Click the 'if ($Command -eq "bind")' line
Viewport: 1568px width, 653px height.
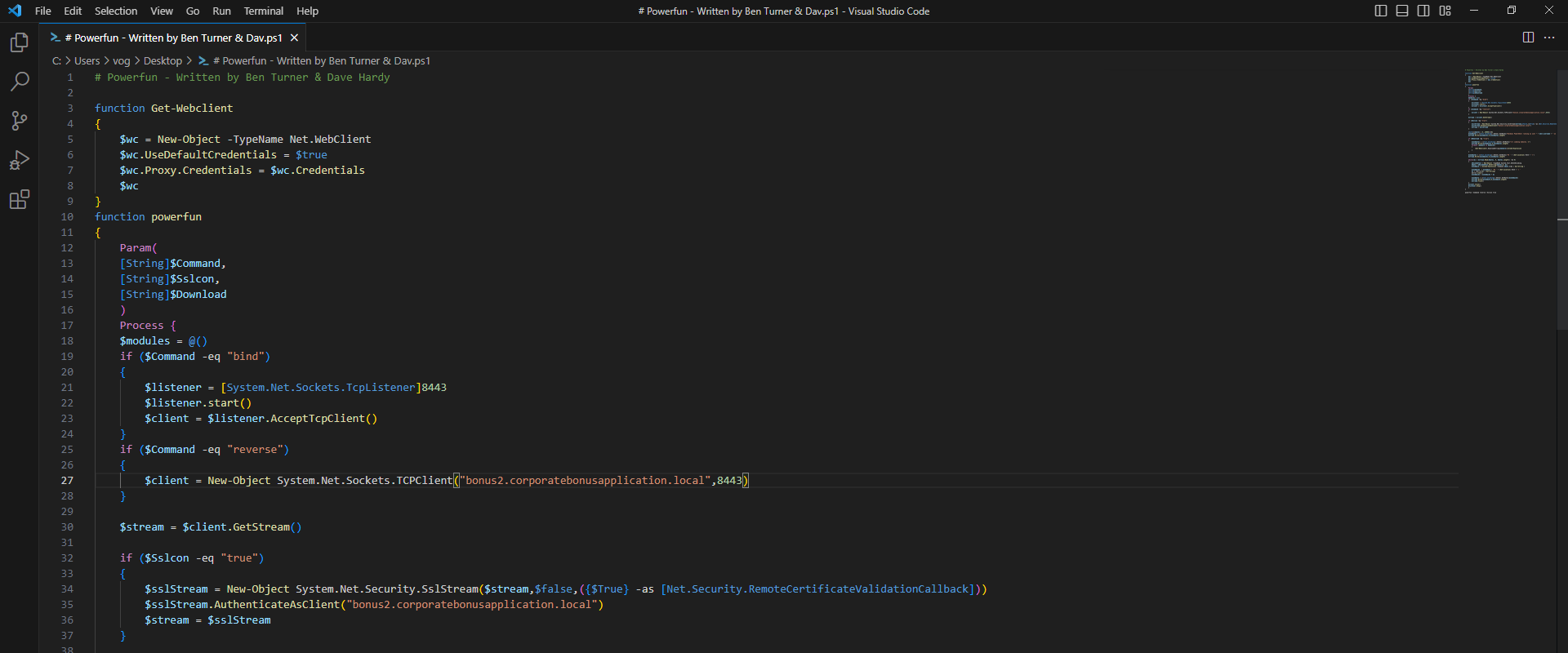195,357
